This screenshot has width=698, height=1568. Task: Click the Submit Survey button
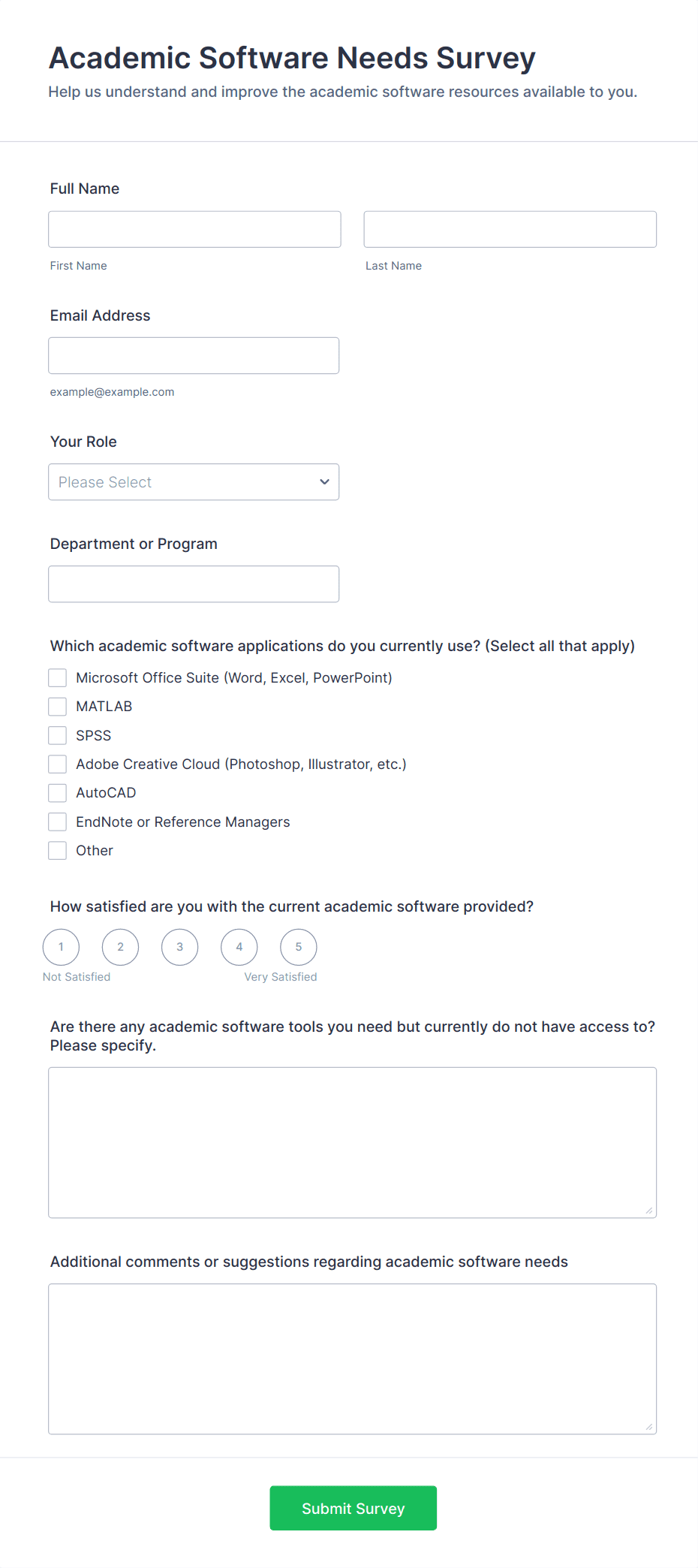[354, 1508]
